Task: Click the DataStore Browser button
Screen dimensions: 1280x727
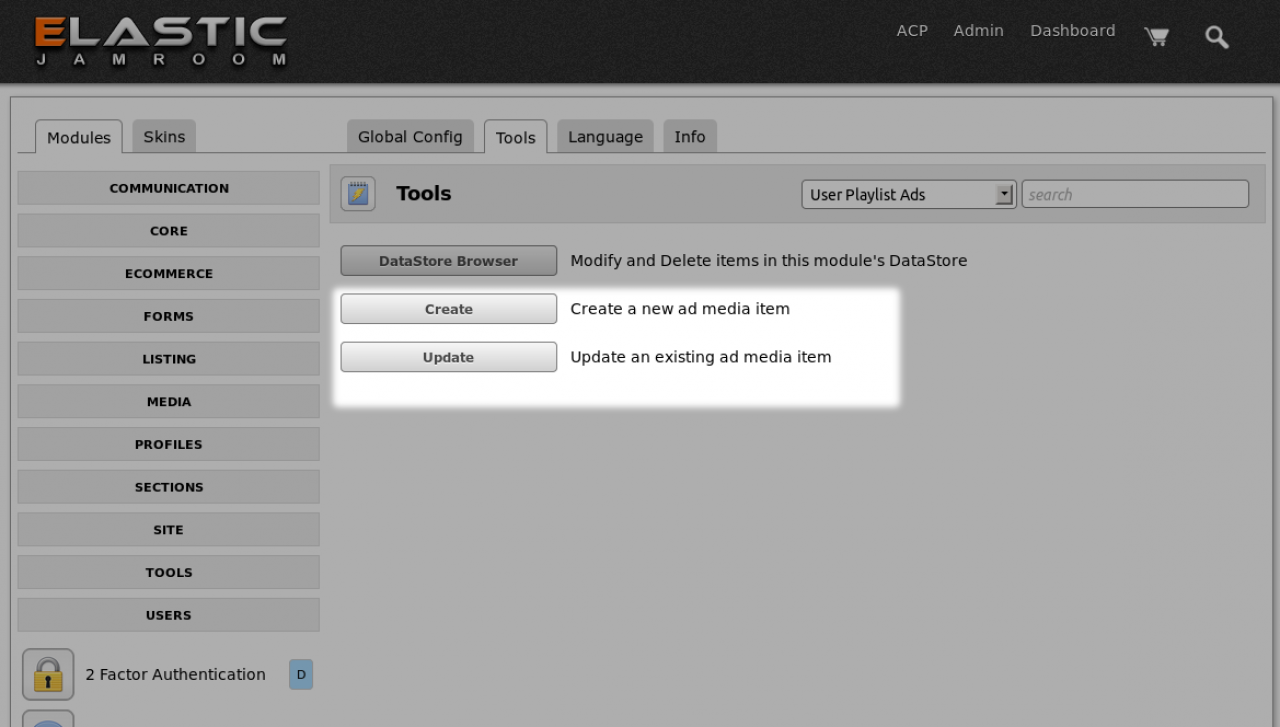Action: (x=449, y=261)
